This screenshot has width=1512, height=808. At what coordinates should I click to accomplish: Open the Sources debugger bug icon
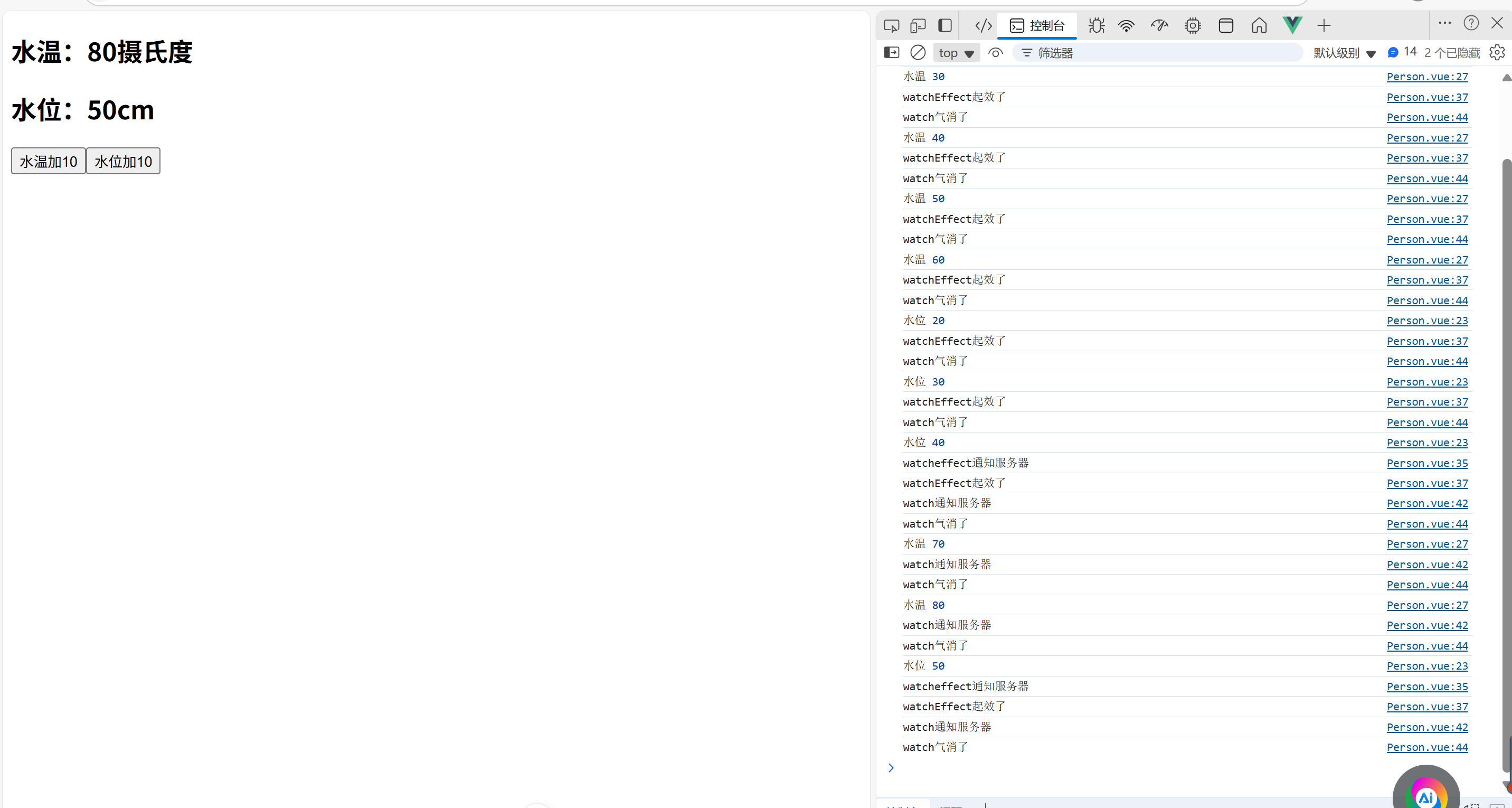pos(1096,26)
